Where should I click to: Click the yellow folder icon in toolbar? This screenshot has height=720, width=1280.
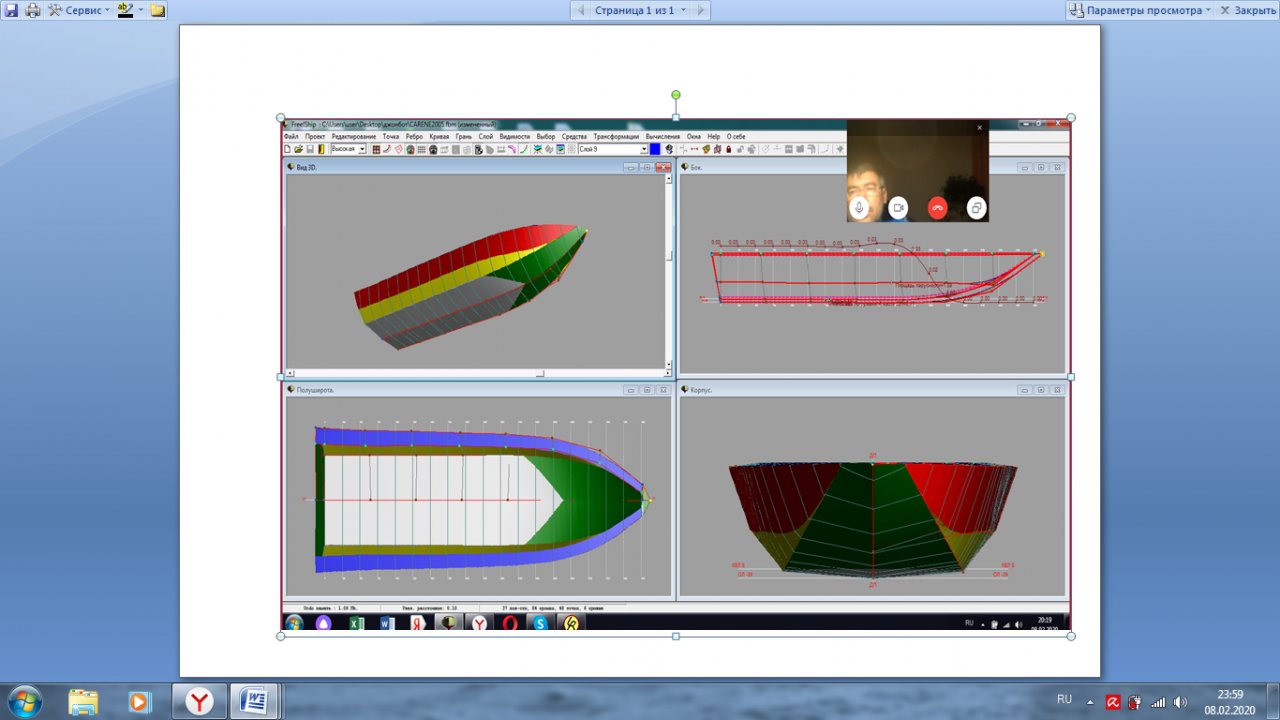[x=158, y=10]
